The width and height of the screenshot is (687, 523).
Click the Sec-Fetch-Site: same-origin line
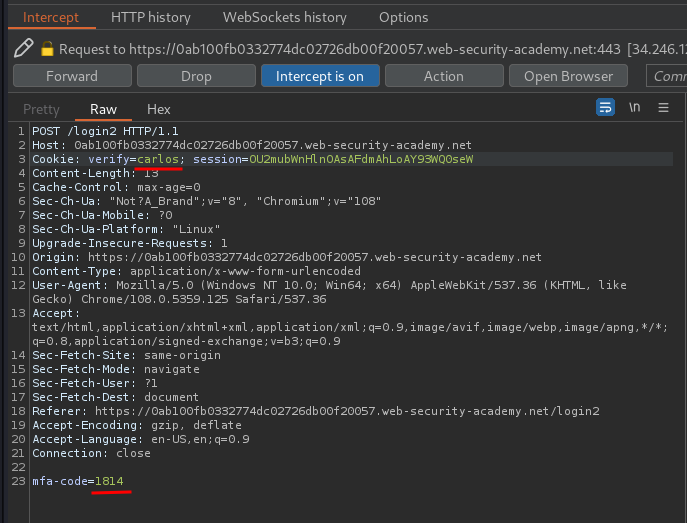(127, 355)
